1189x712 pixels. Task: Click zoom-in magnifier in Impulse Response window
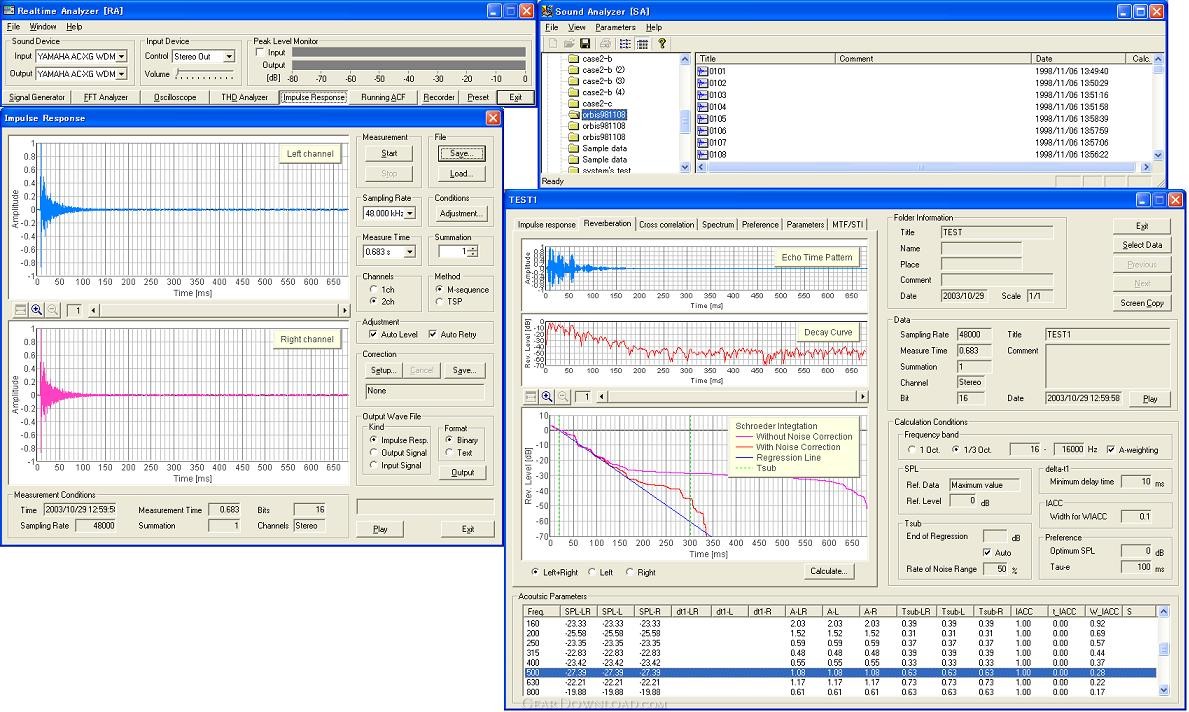pyautogui.click(x=36, y=310)
